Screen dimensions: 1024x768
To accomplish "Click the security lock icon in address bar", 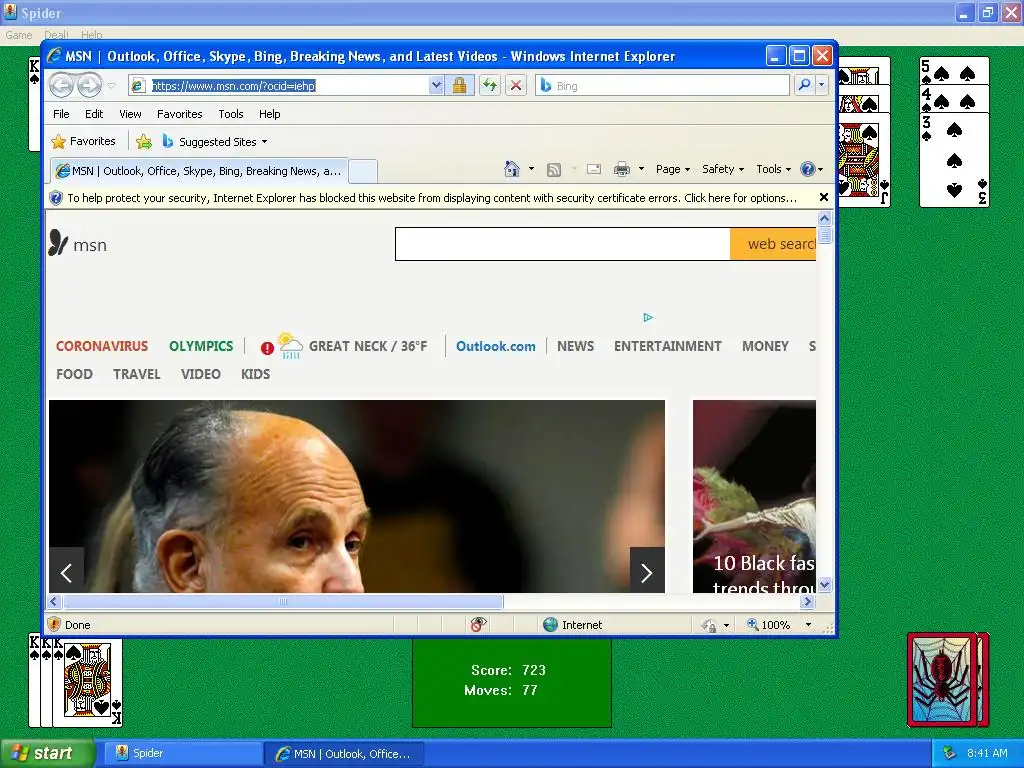I will (459, 86).
